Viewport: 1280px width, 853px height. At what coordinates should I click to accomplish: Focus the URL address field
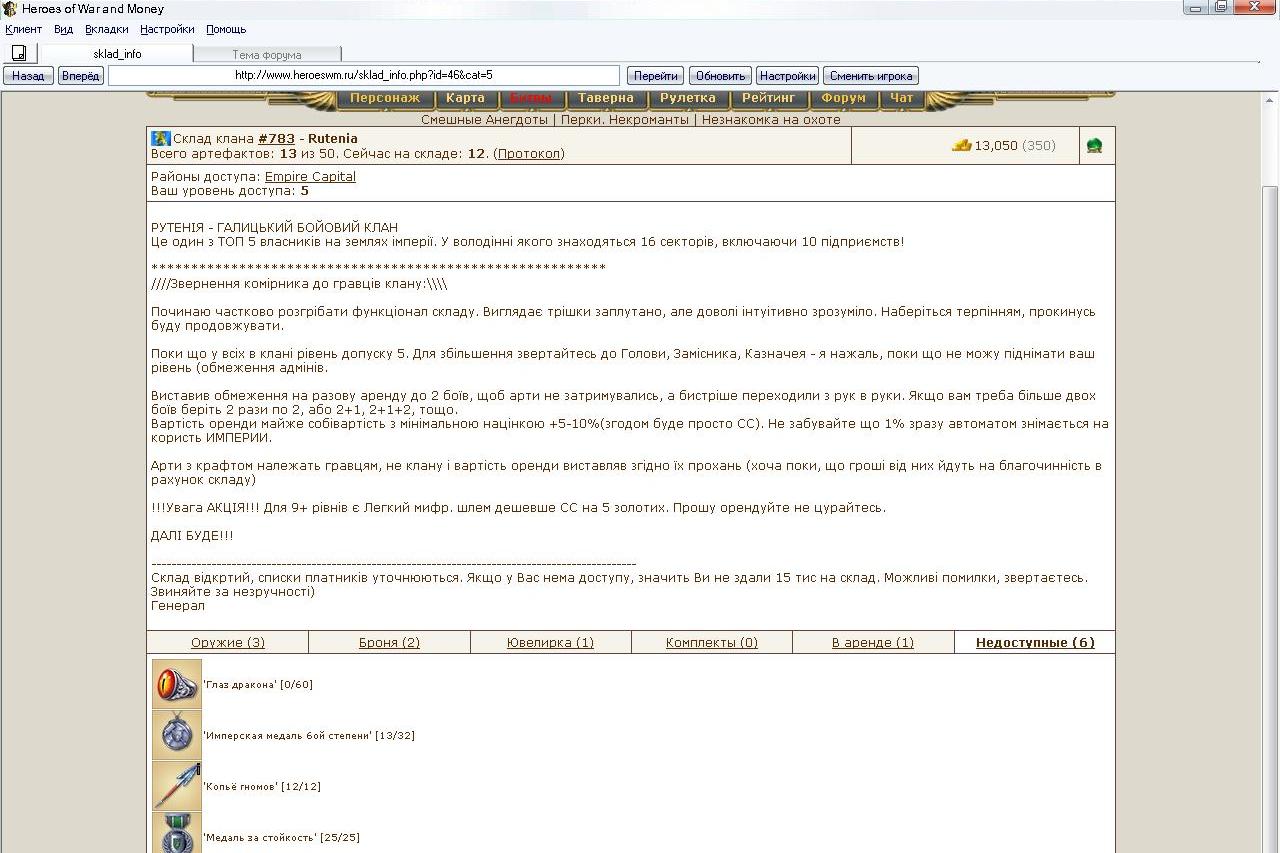[364, 76]
